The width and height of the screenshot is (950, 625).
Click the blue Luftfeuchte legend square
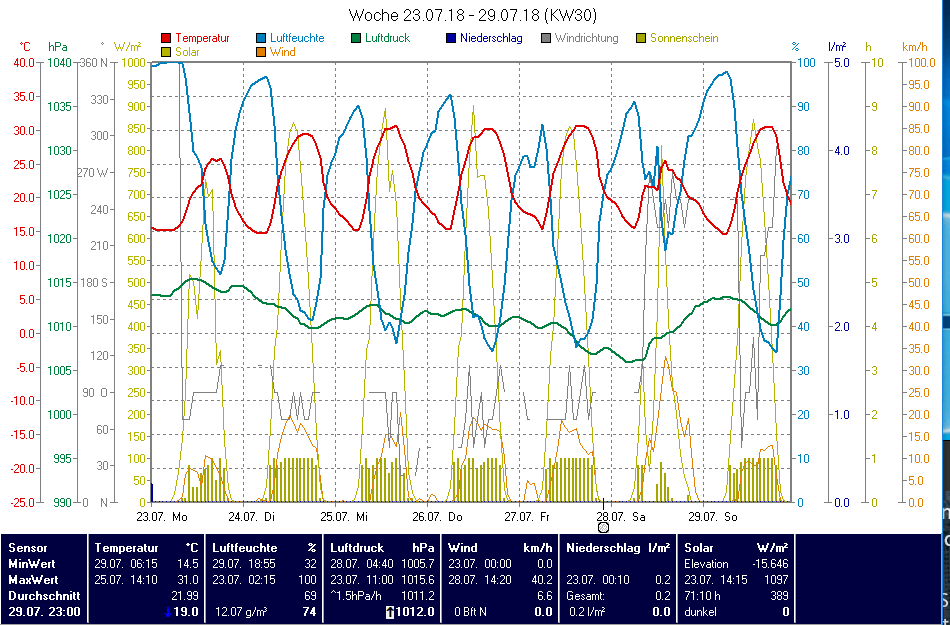(262, 38)
